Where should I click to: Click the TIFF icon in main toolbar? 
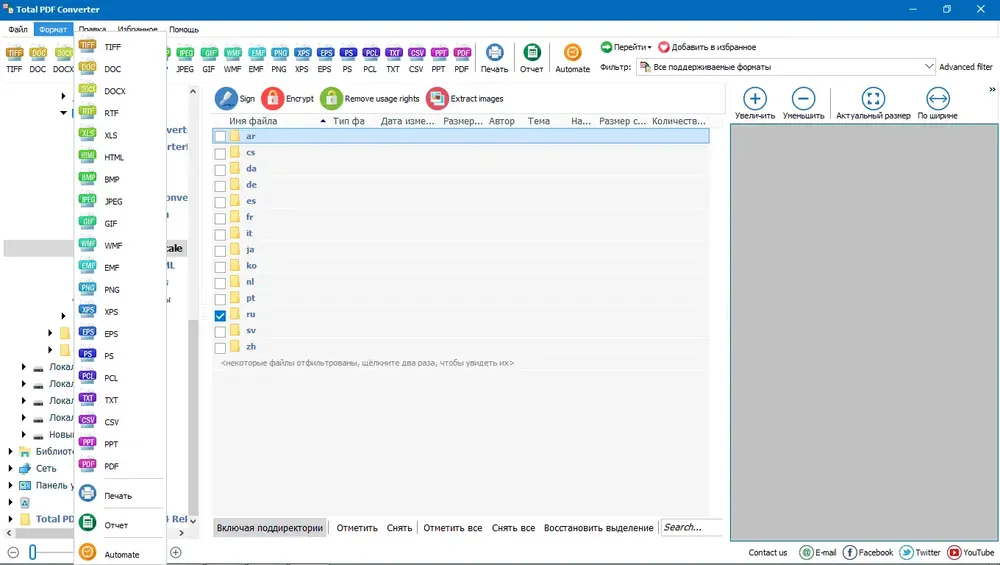point(14,59)
